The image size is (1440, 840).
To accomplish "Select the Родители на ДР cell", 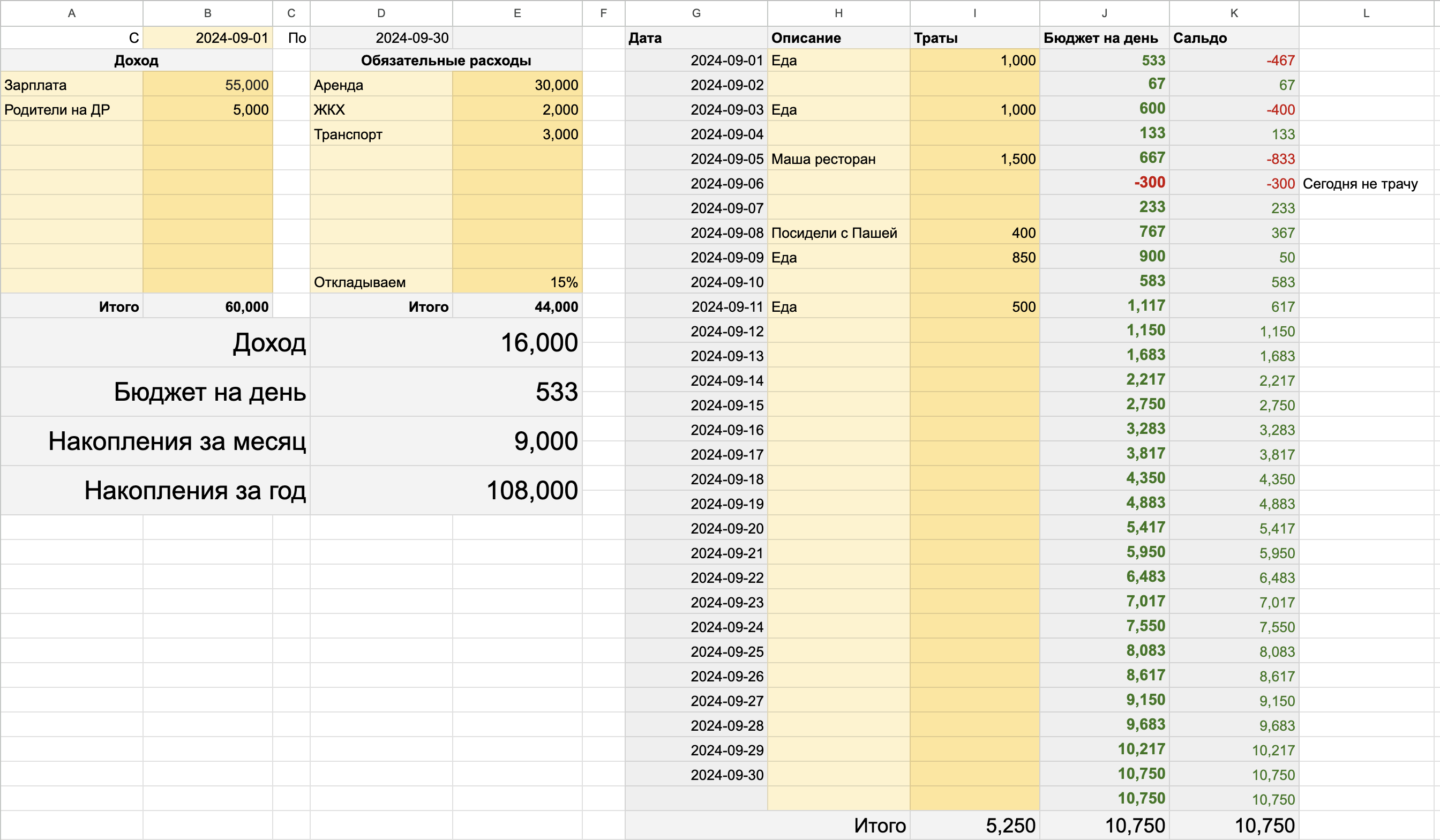I will coord(71,109).
